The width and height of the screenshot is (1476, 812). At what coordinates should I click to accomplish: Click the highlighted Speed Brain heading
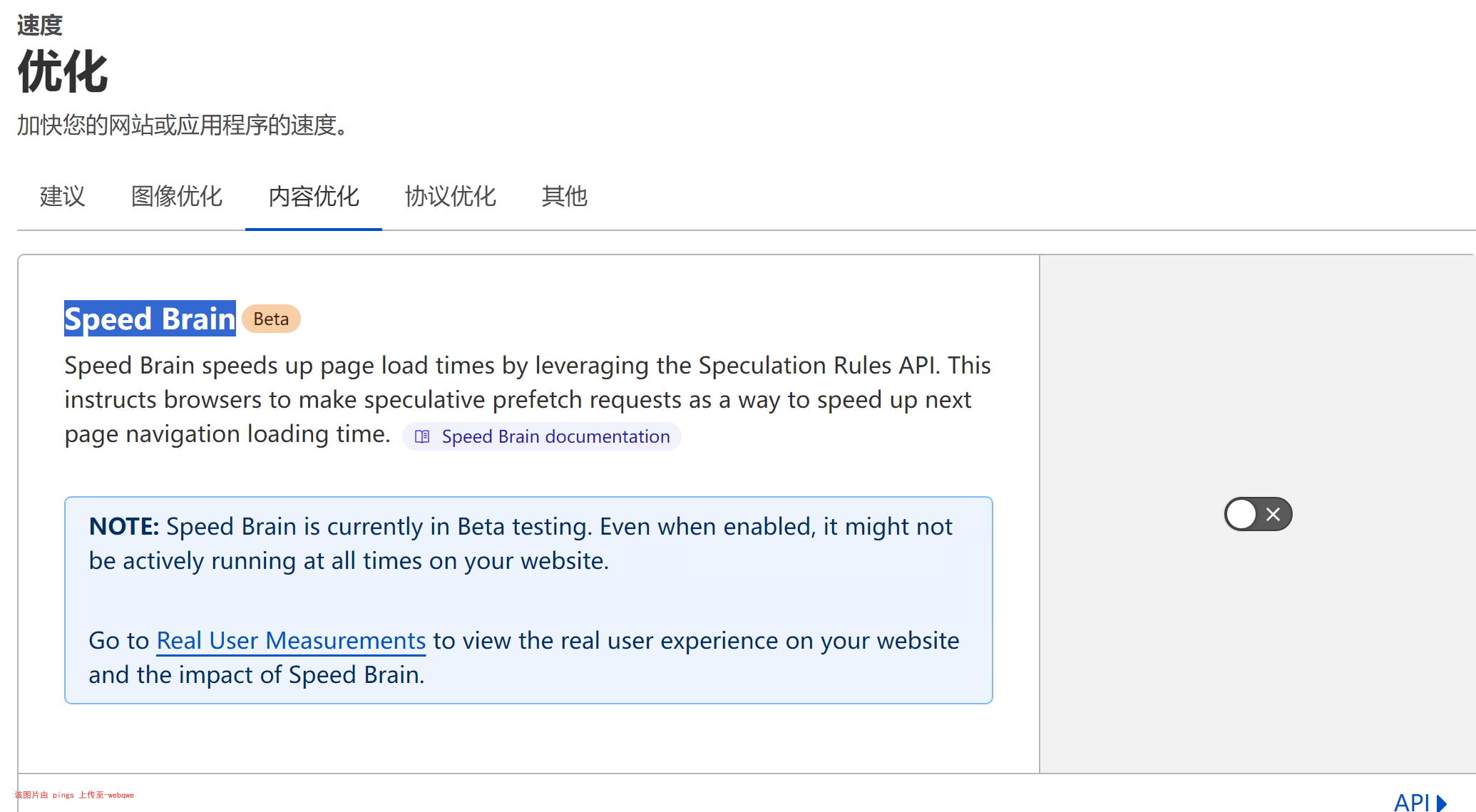point(150,319)
